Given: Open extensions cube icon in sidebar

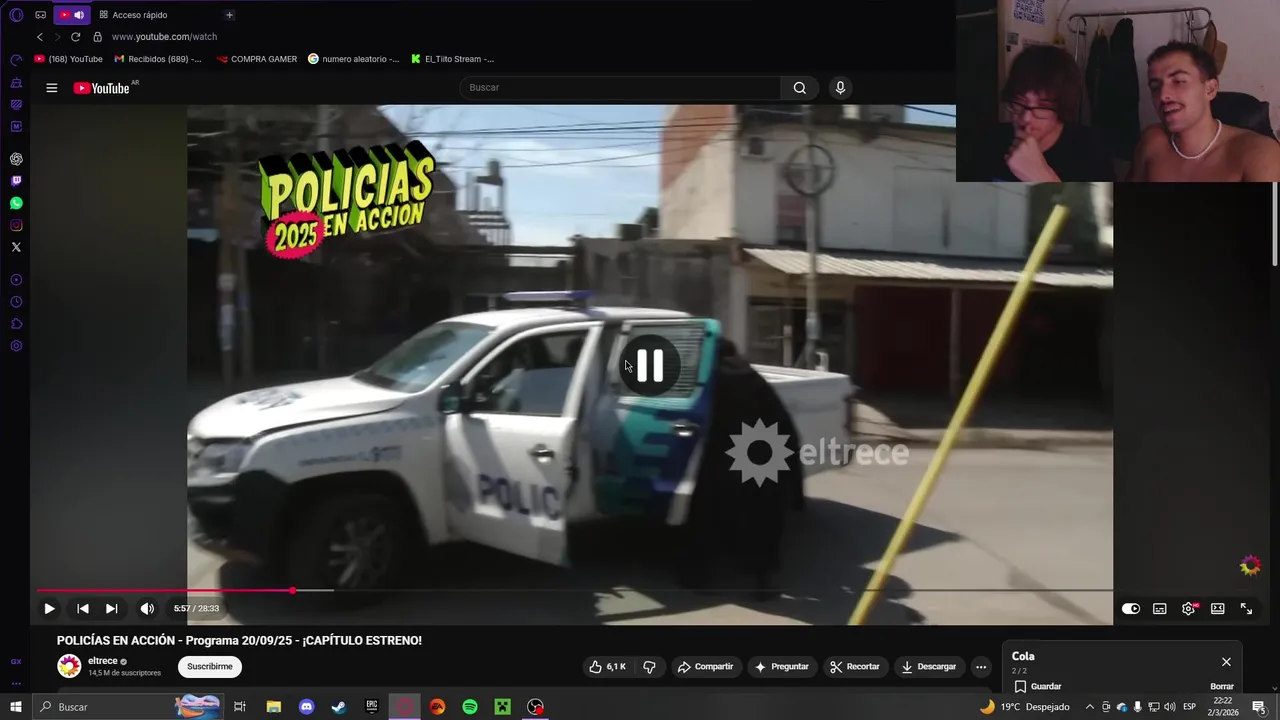Looking at the screenshot, I should point(16,324).
